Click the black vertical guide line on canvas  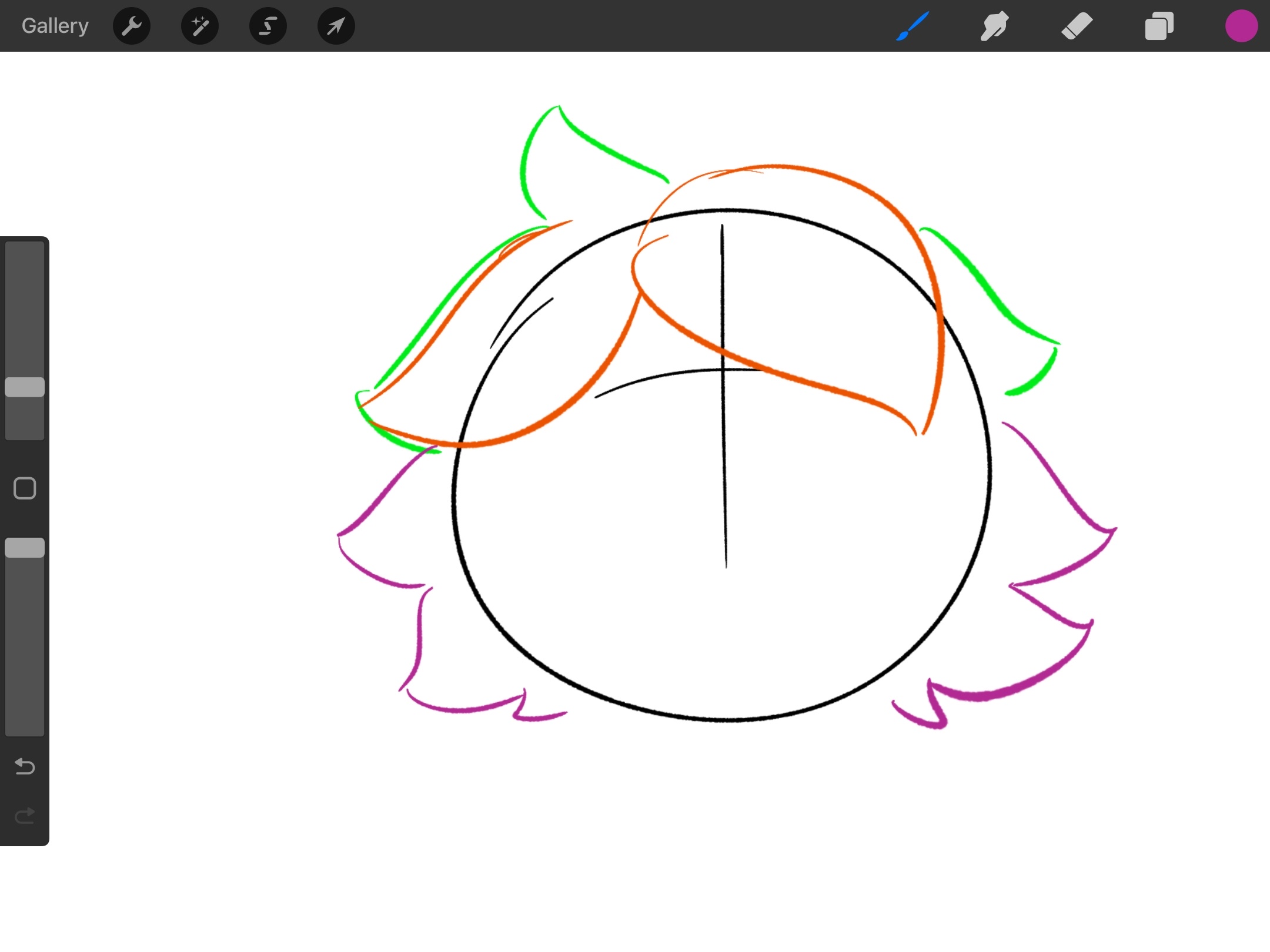coord(724,470)
